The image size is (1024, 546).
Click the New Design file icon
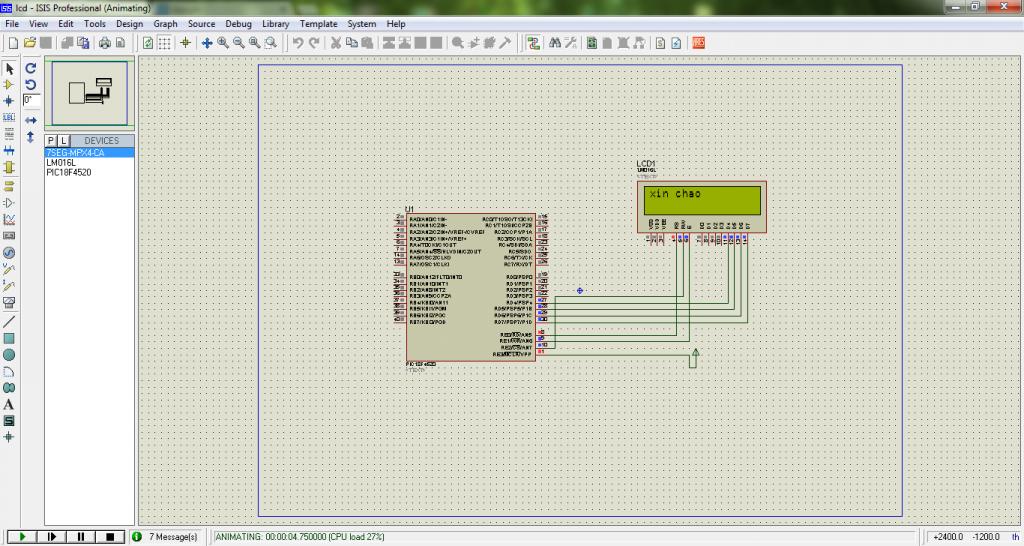(13, 43)
